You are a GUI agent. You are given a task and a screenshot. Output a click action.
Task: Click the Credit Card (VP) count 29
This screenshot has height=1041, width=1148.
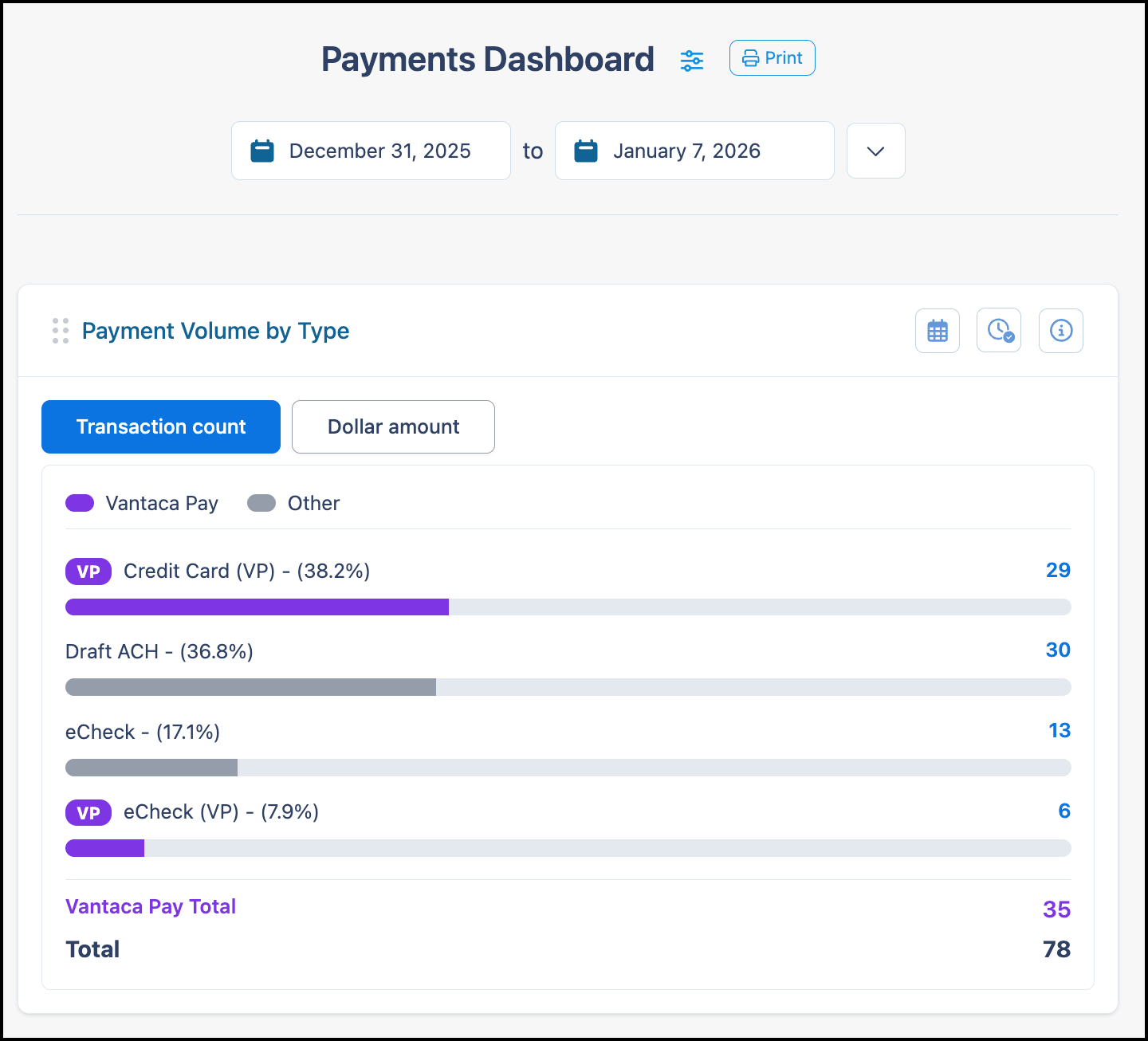click(1058, 570)
